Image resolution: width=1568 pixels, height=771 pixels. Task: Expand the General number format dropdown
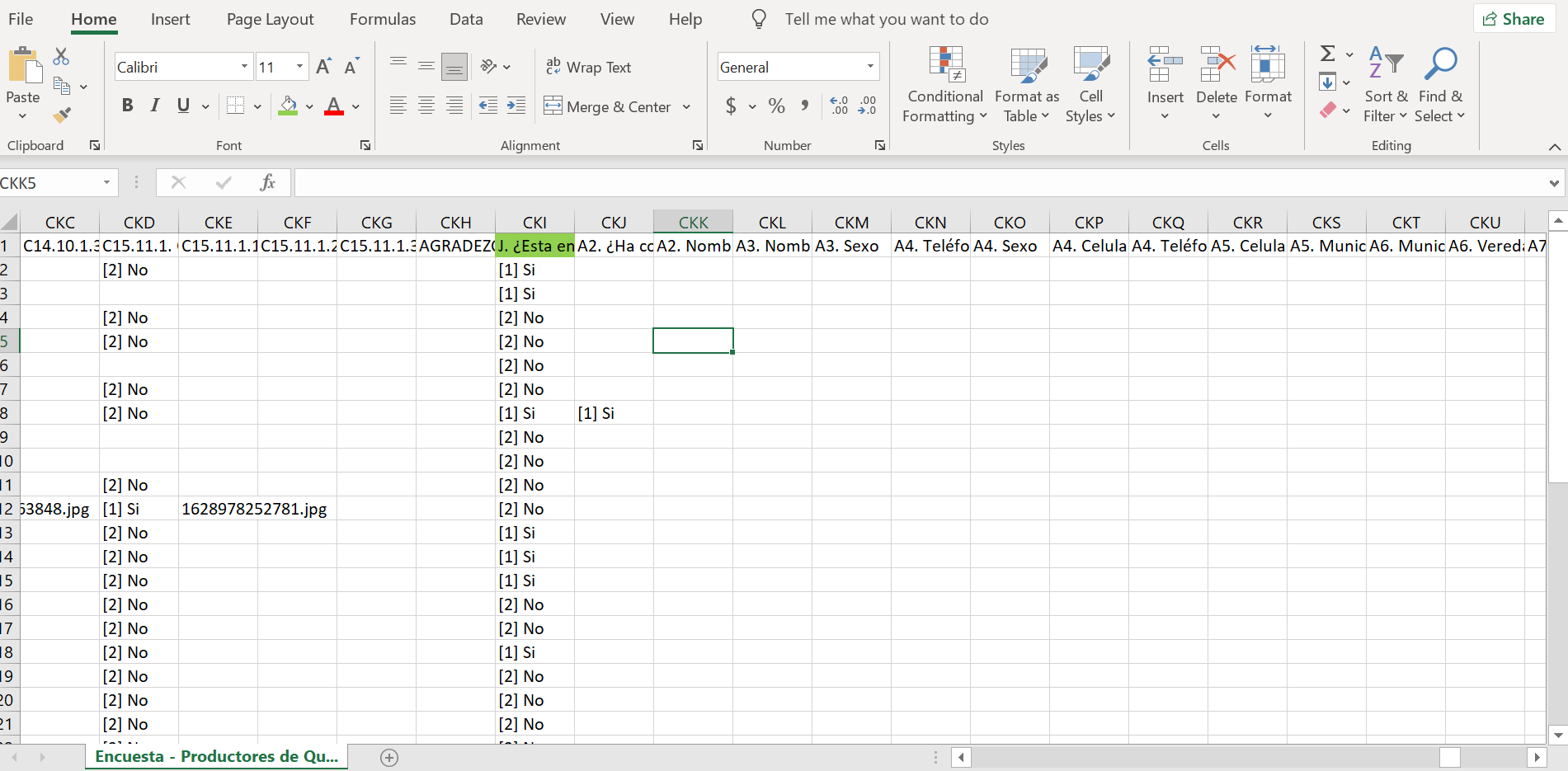(870, 67)
